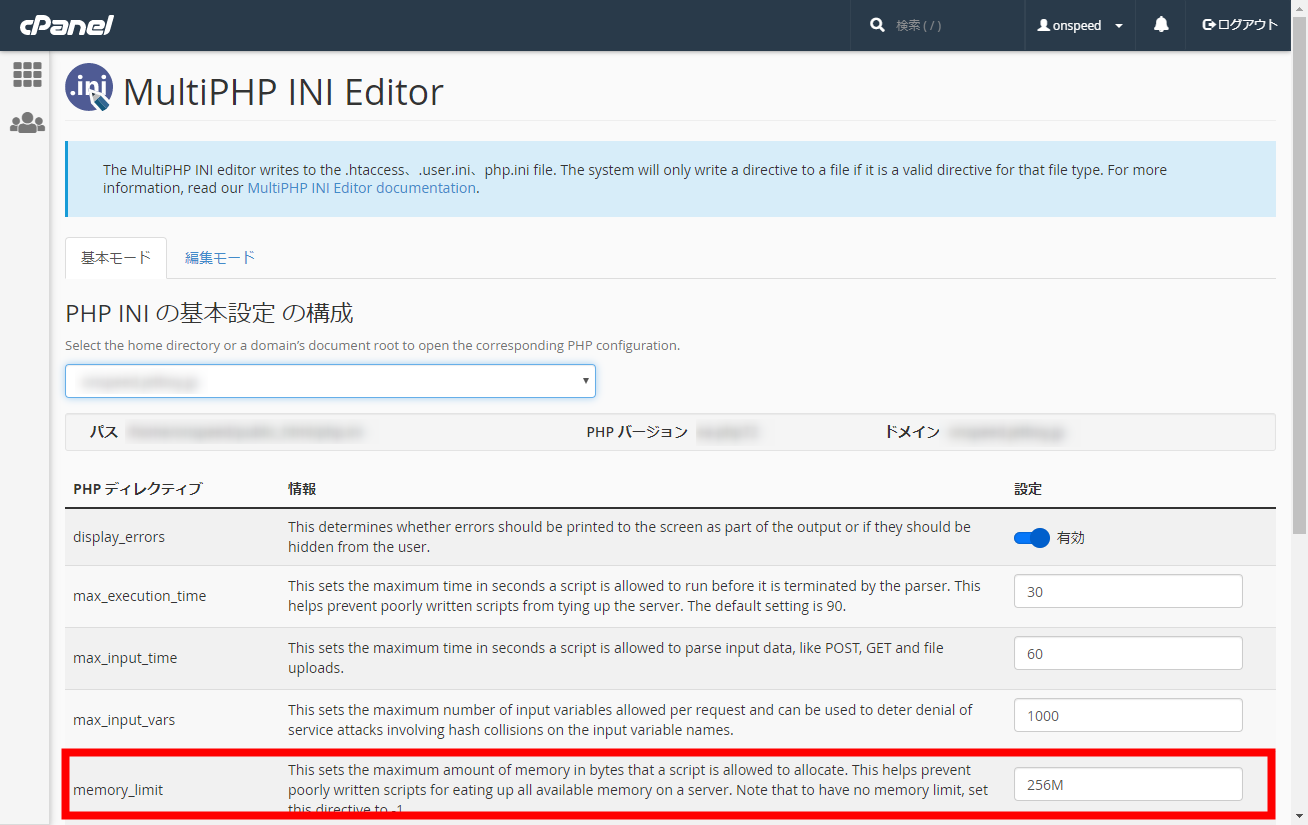Click the scrollbar up arrow
This screenshot has height=825, width=1308.
click(1299, 8)
